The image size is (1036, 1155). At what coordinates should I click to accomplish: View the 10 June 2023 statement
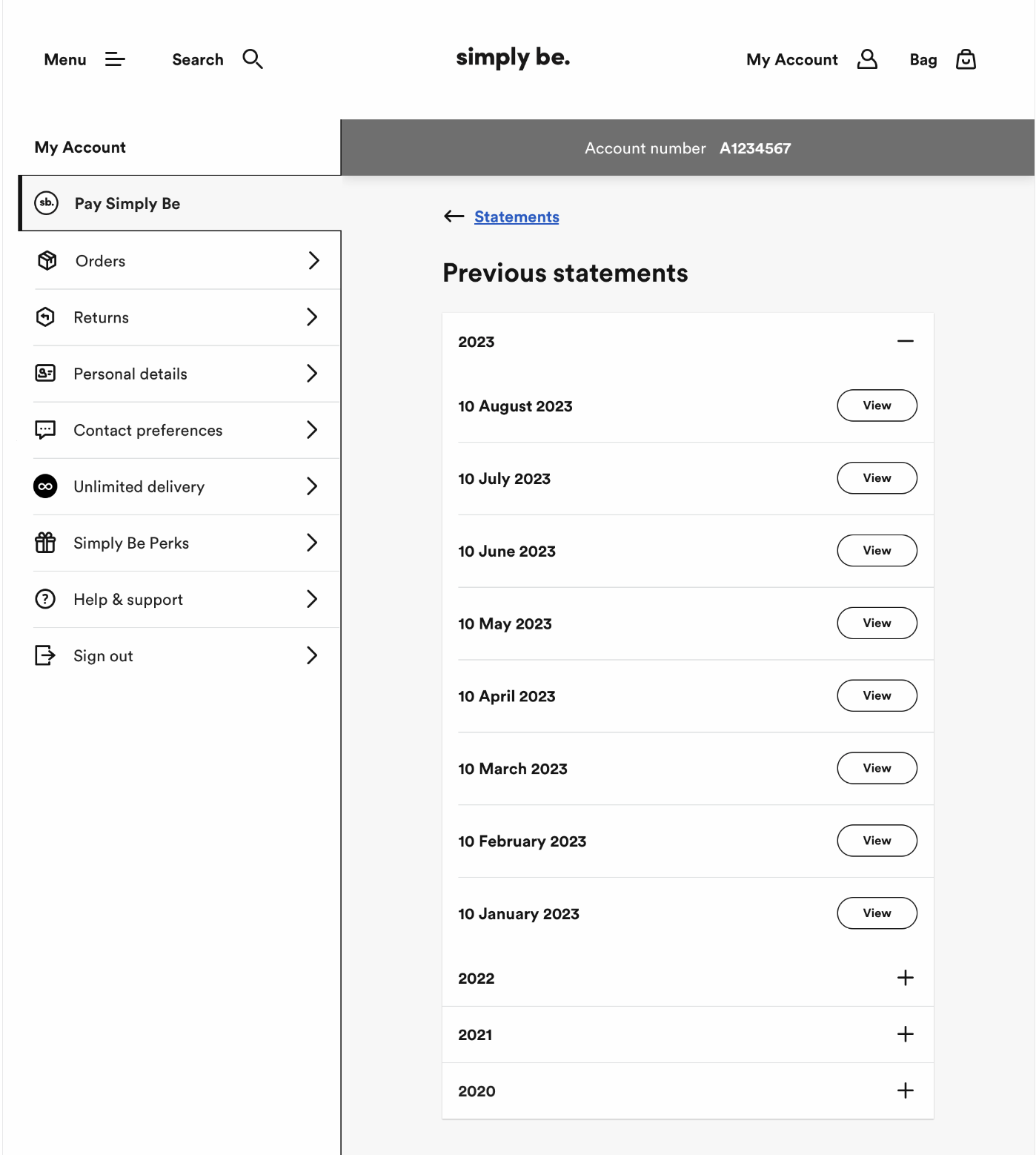(877, 551)
